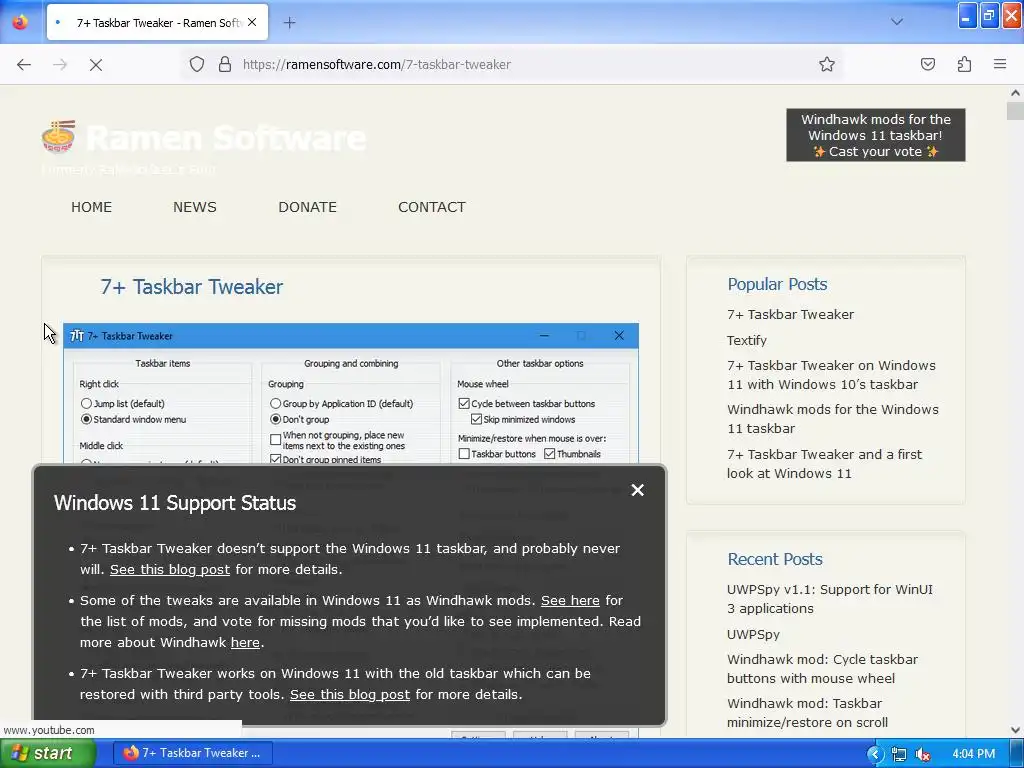Open 'Windhawk mods for the Windows 11 taskbar' post
This screenshot has width=1024, height=768.
[833, 419]
